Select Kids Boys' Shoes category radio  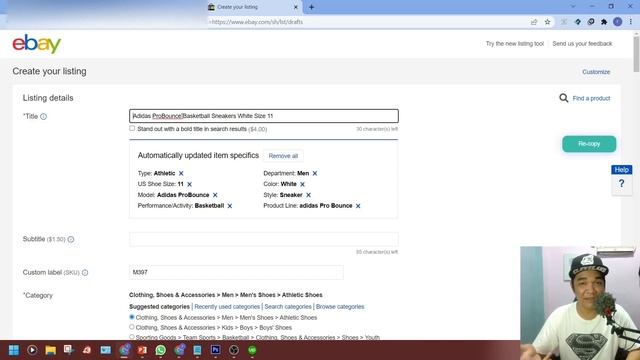(x=131, y=327)
